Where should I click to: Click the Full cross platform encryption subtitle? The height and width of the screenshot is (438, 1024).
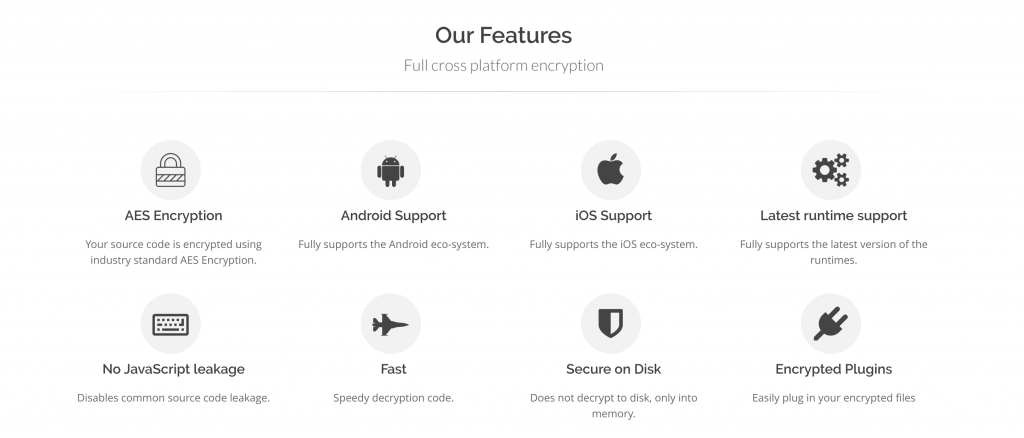coord(504,65)
